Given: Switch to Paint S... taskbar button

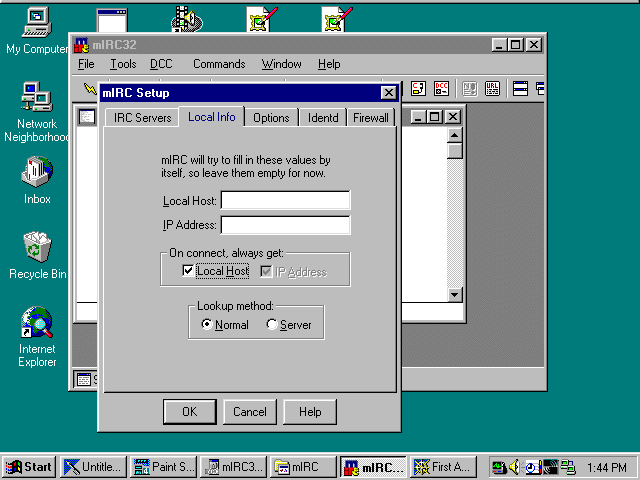Looking at the screenshot, I should click(164, 467).
